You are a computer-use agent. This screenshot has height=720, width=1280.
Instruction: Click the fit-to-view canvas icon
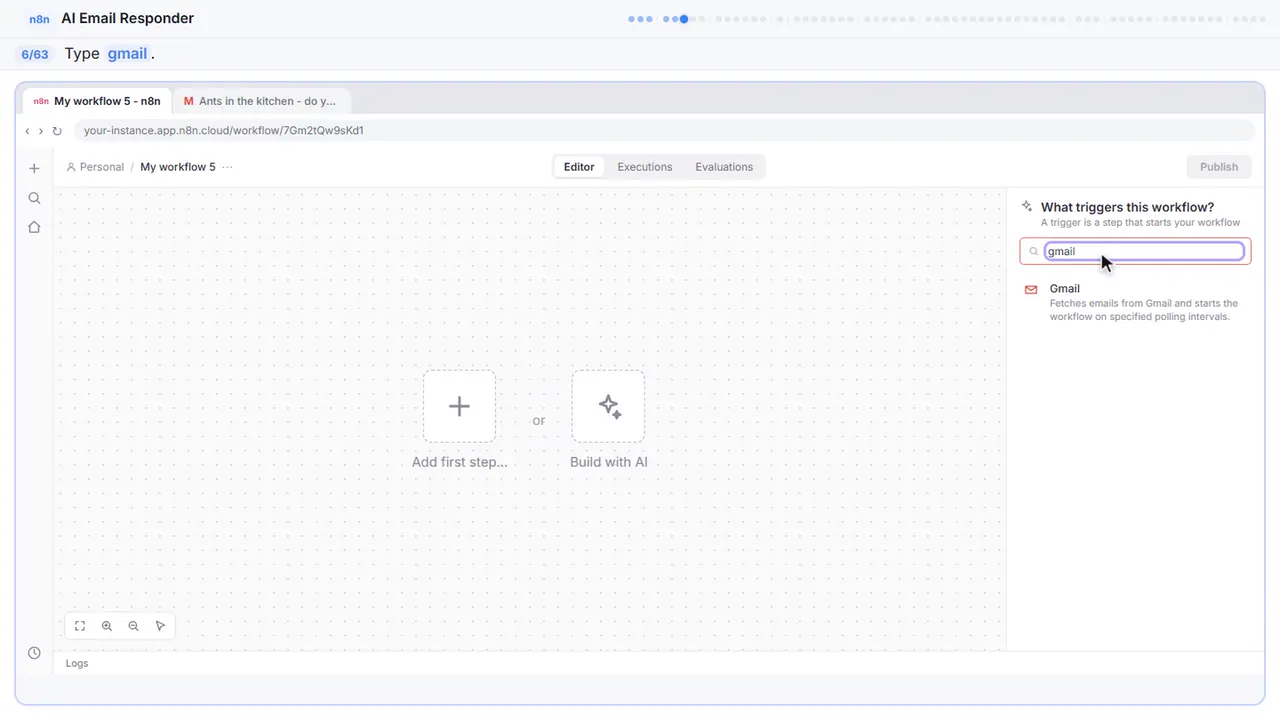click(x=80, y=626)
